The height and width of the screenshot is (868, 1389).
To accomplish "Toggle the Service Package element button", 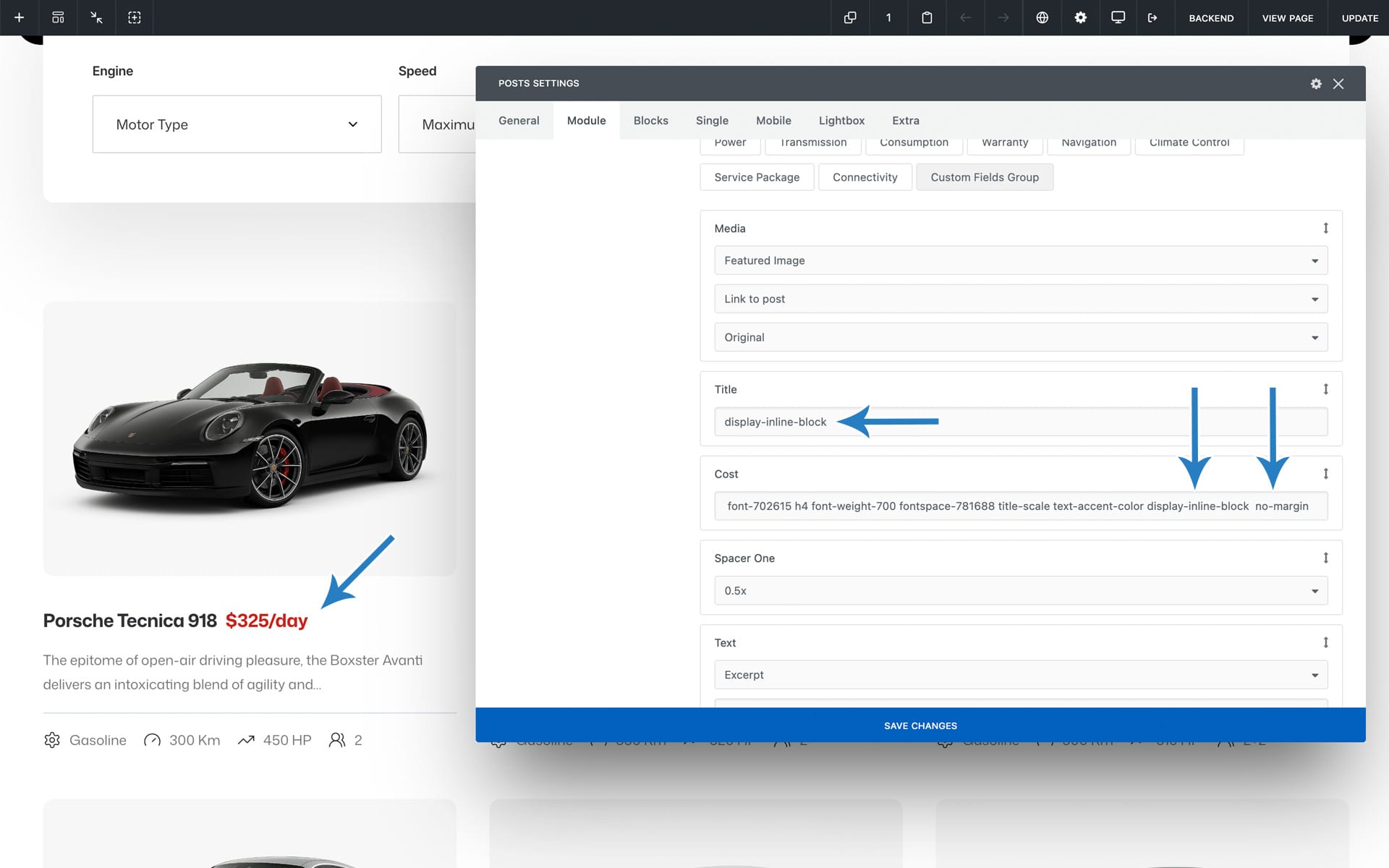I will pos(757,177).
